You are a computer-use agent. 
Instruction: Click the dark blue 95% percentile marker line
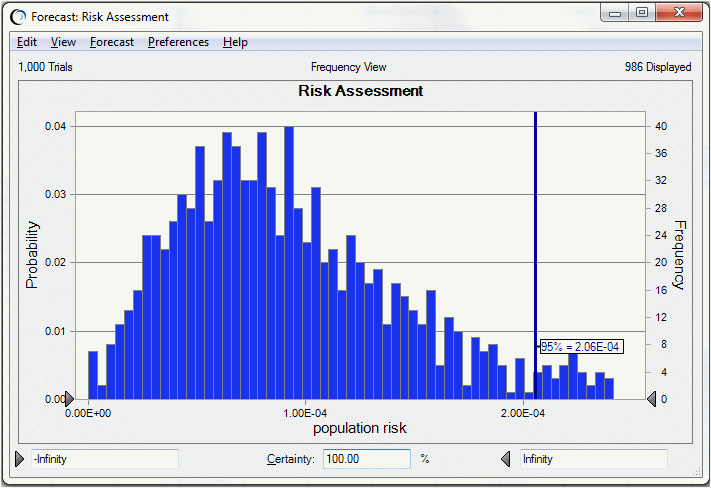coord(536,227)
